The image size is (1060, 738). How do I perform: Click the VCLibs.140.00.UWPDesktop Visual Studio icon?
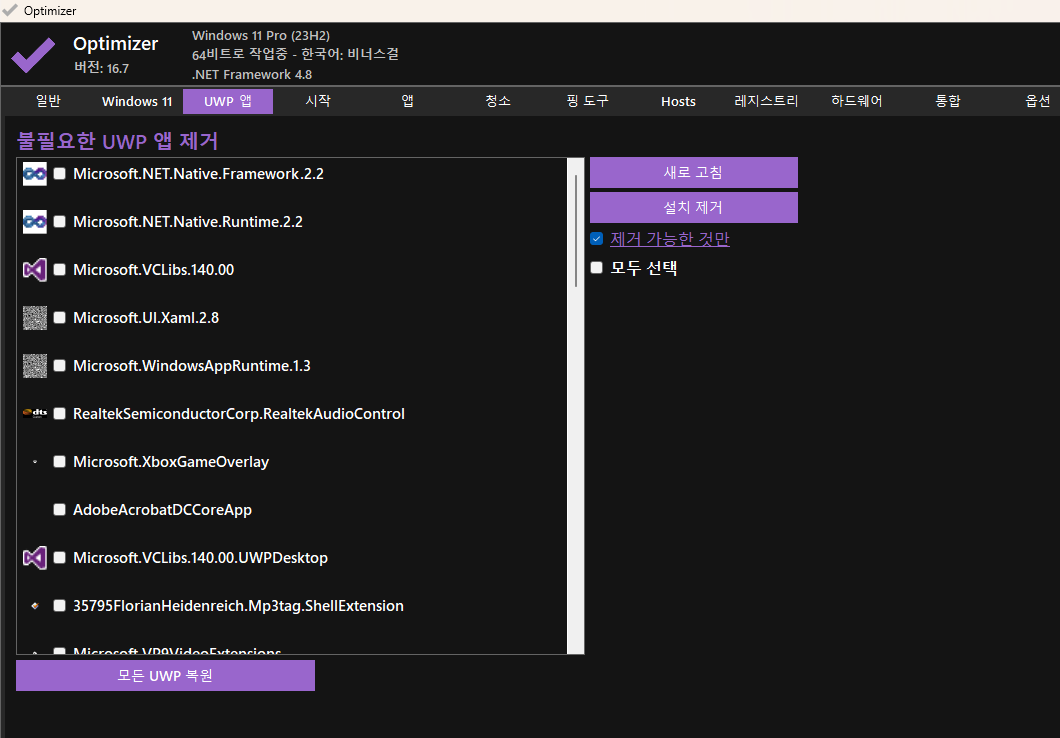pyautogui.click(x=35, y=558)
